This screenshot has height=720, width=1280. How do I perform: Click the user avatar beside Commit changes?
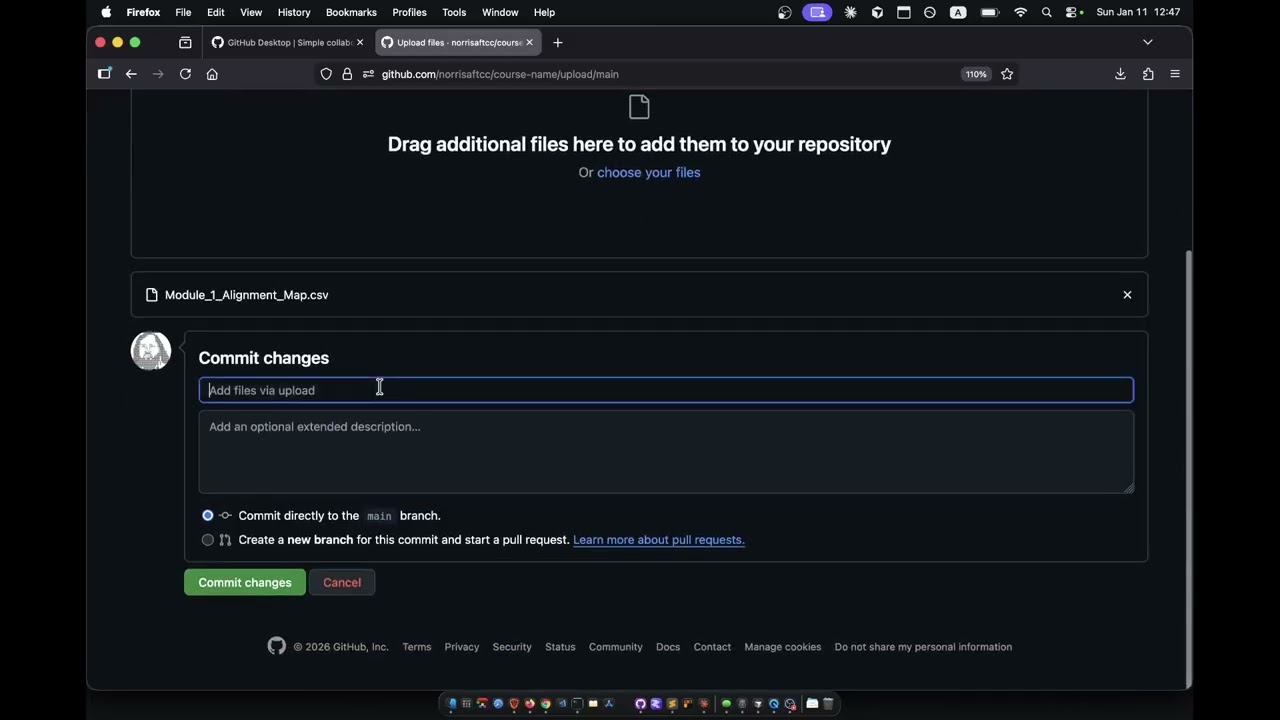point(151,351)
